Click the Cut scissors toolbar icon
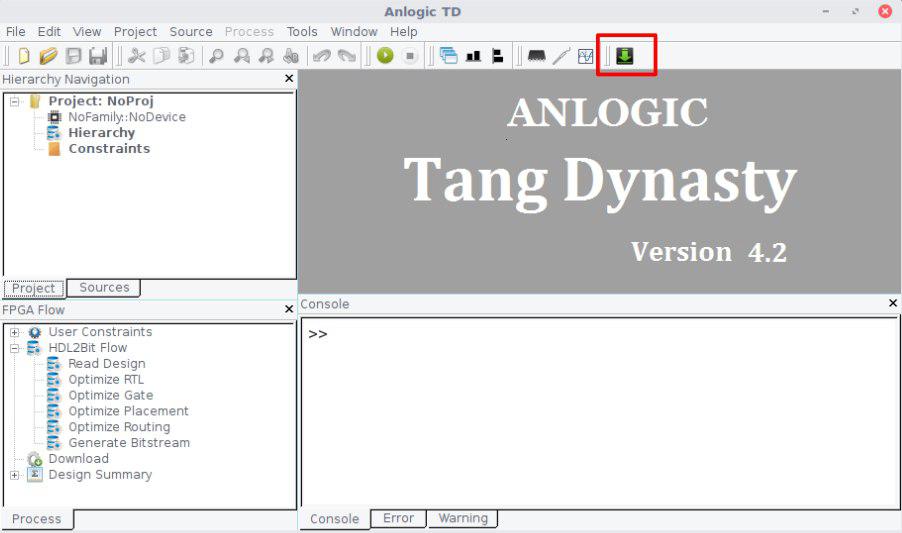 pos(136,56)
